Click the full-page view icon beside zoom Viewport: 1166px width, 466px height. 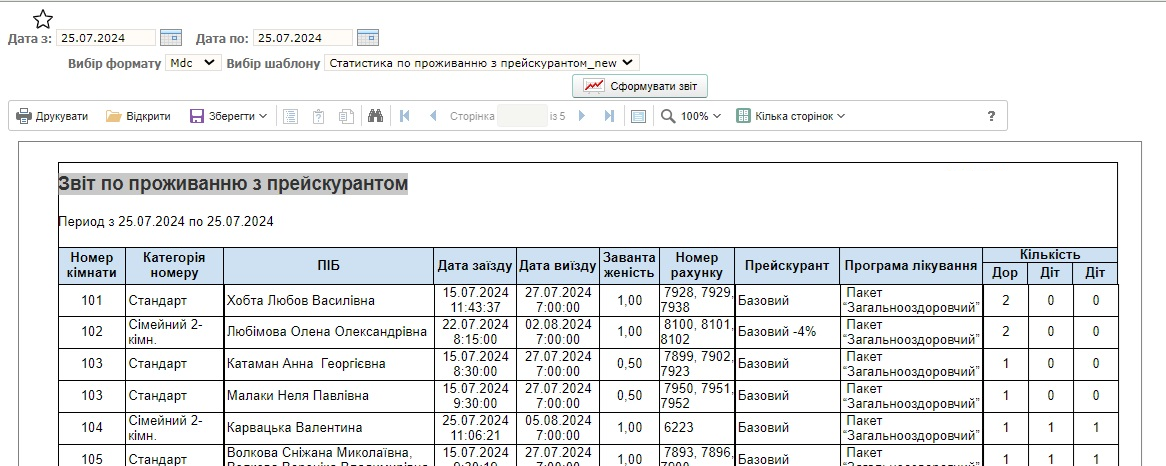tap(638, 116)
